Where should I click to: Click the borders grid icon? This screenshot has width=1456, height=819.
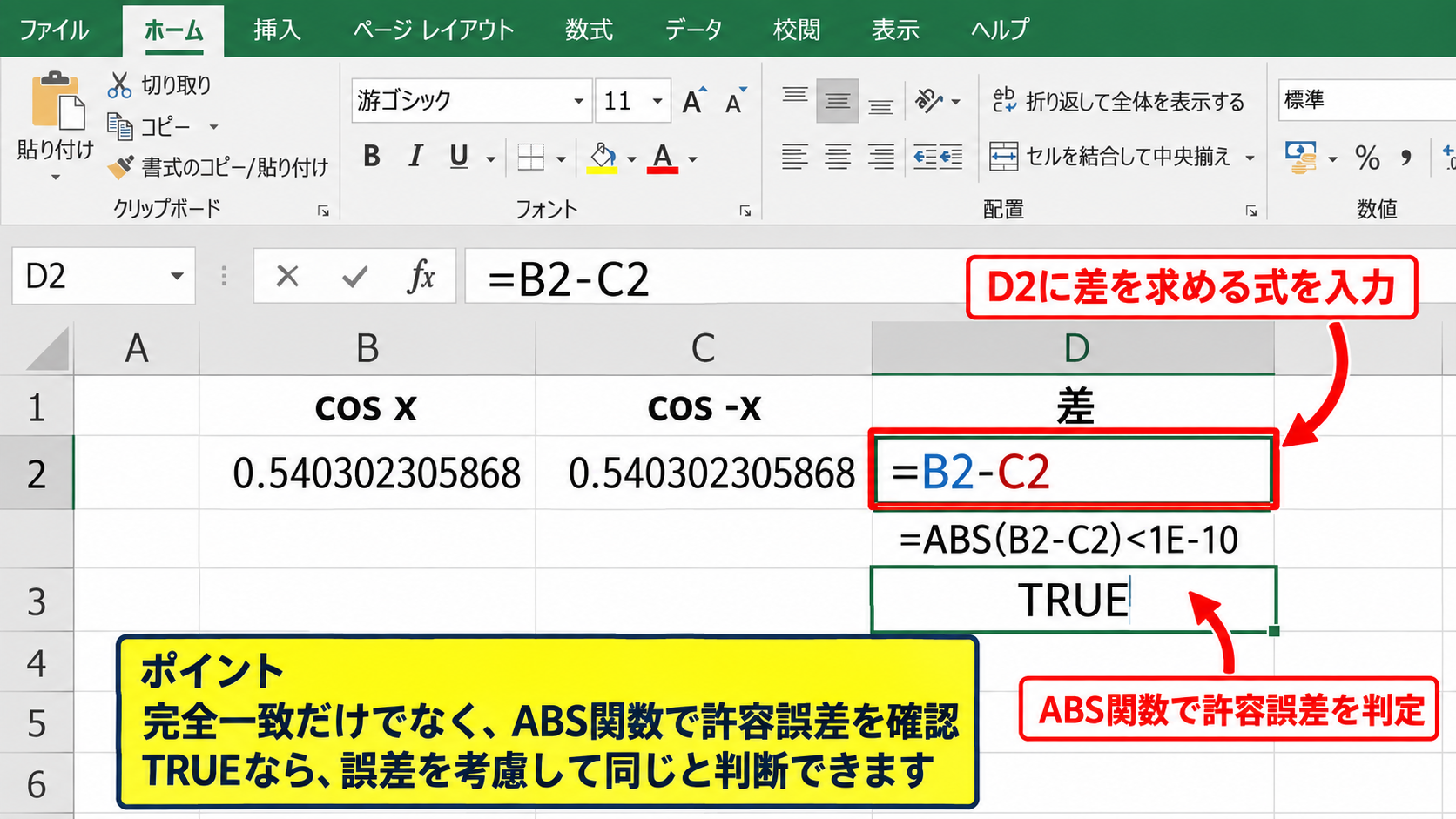click(530, 158)
